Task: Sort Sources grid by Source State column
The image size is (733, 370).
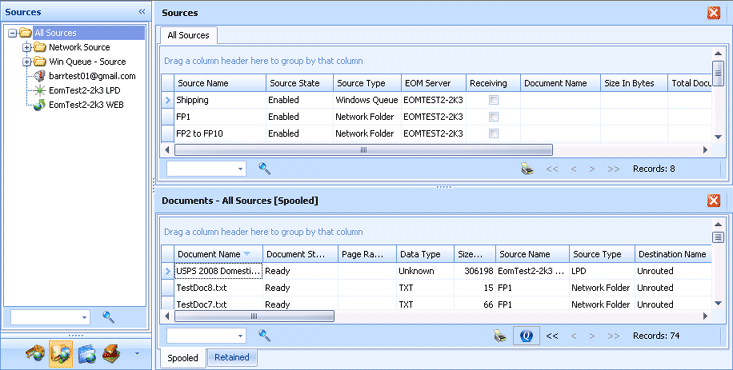Action: (x=300, y=83)
